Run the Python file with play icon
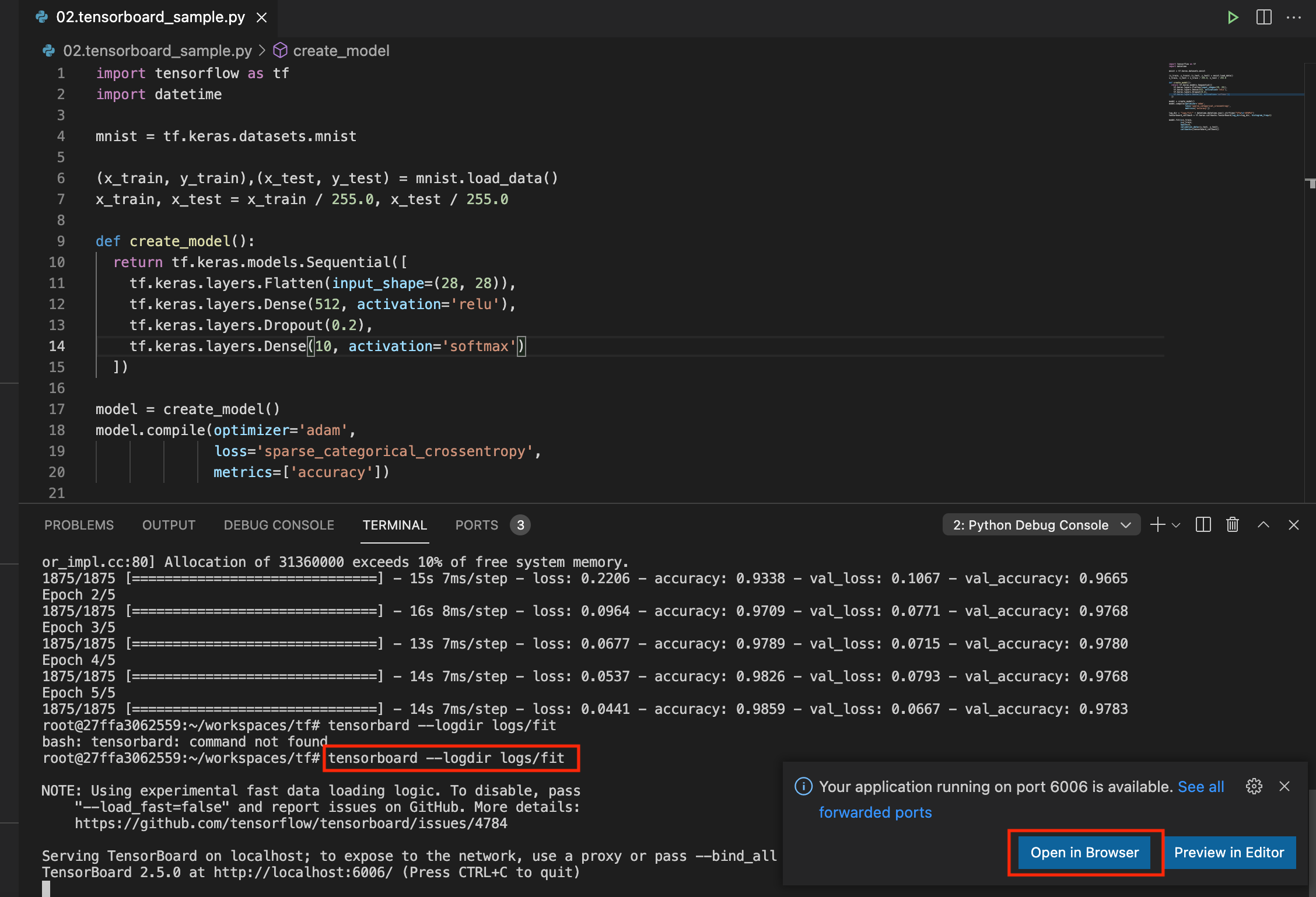The width and height of the screenshot is (1316, 897). click(x=1233, y=17)
